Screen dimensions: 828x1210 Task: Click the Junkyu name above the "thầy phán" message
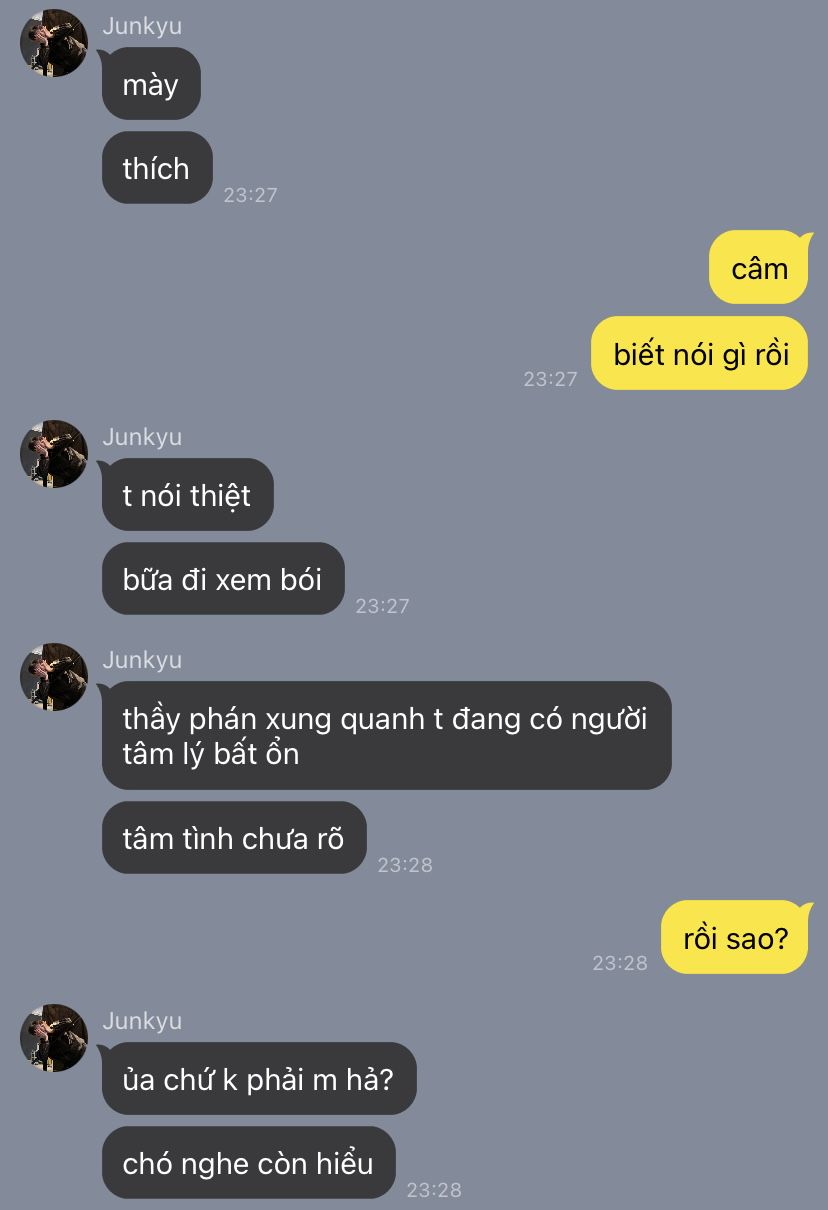tap(142, 660)
